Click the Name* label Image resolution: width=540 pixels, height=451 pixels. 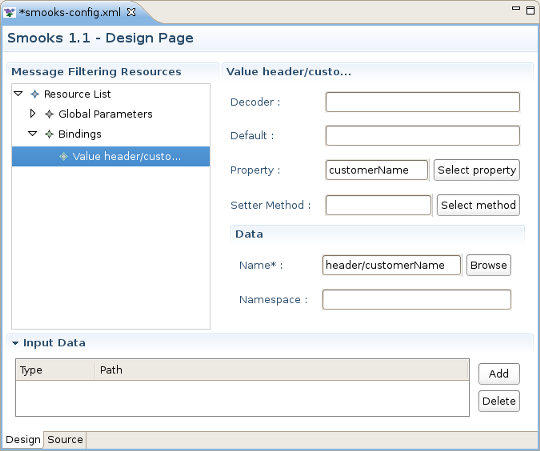[x=261, y=265]
